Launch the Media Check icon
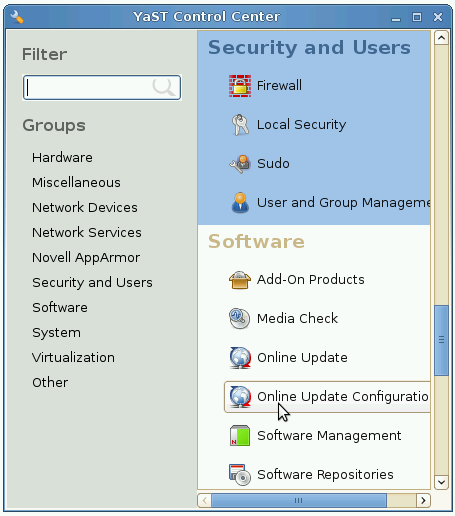Viewport: 455px width, 516px height. tap(240, 319)
